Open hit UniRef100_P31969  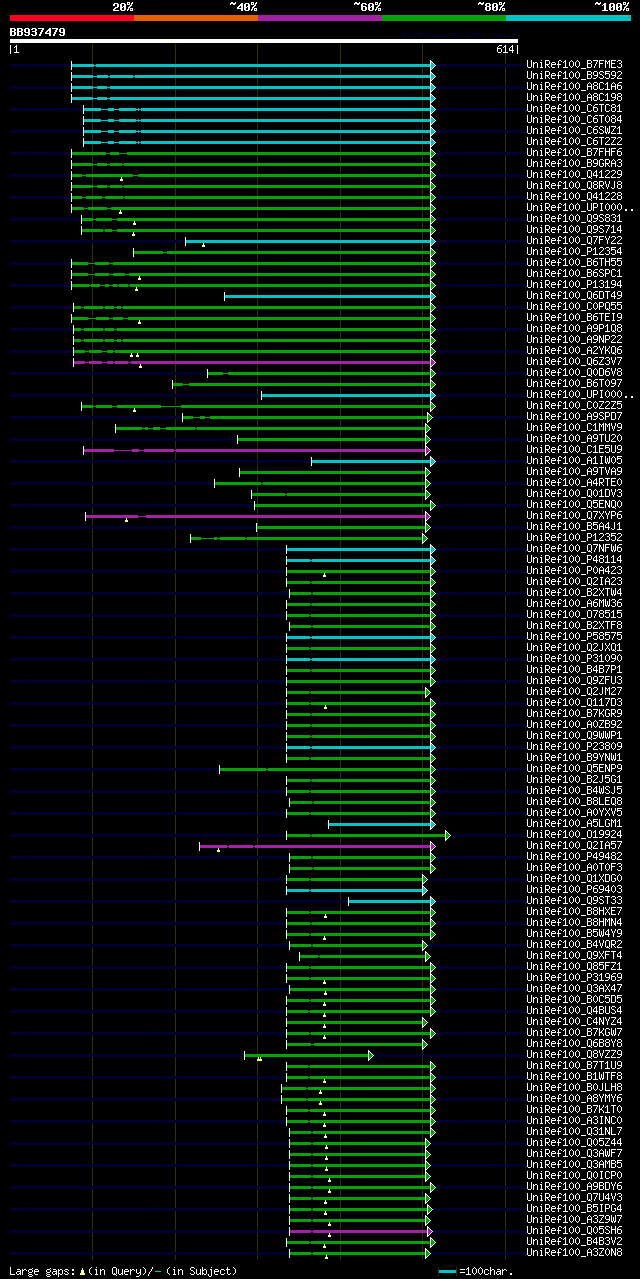574,978
